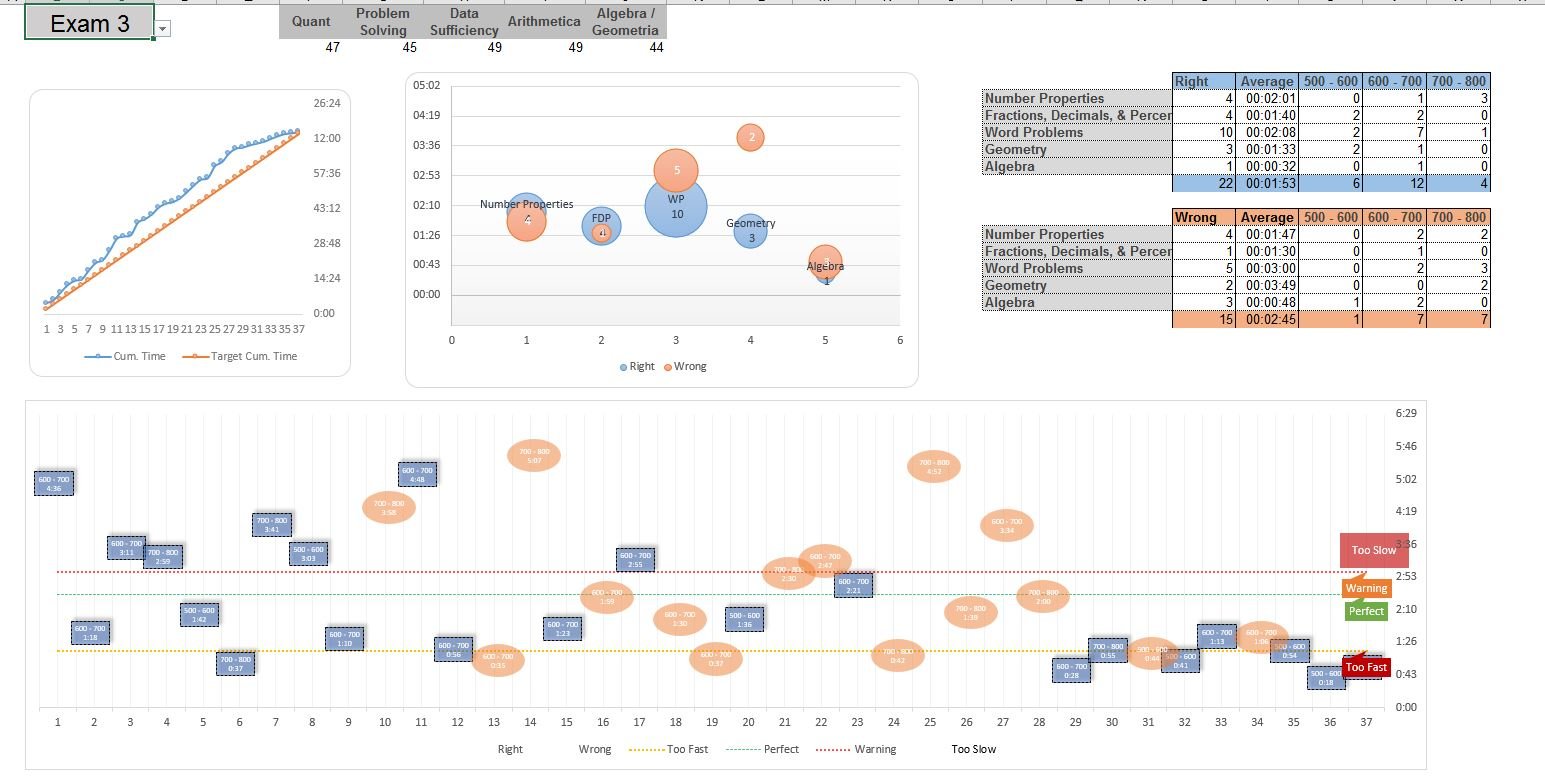1545x776 pixels.
Task: Click Right entry in bottom chart legend
Action: pos(510,749)
